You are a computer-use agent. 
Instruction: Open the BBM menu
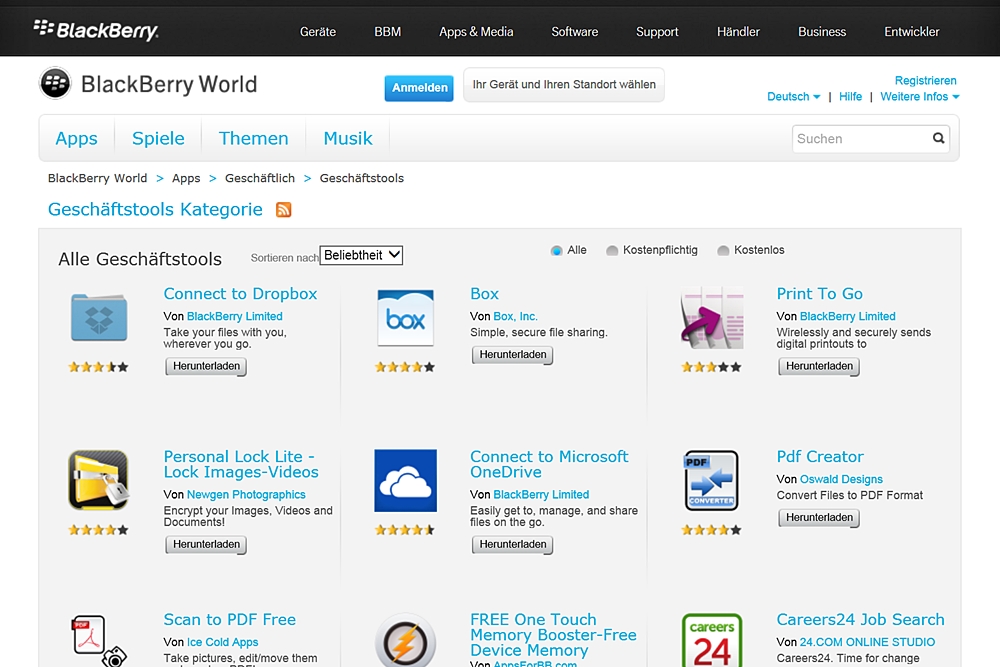pos(387,31)
